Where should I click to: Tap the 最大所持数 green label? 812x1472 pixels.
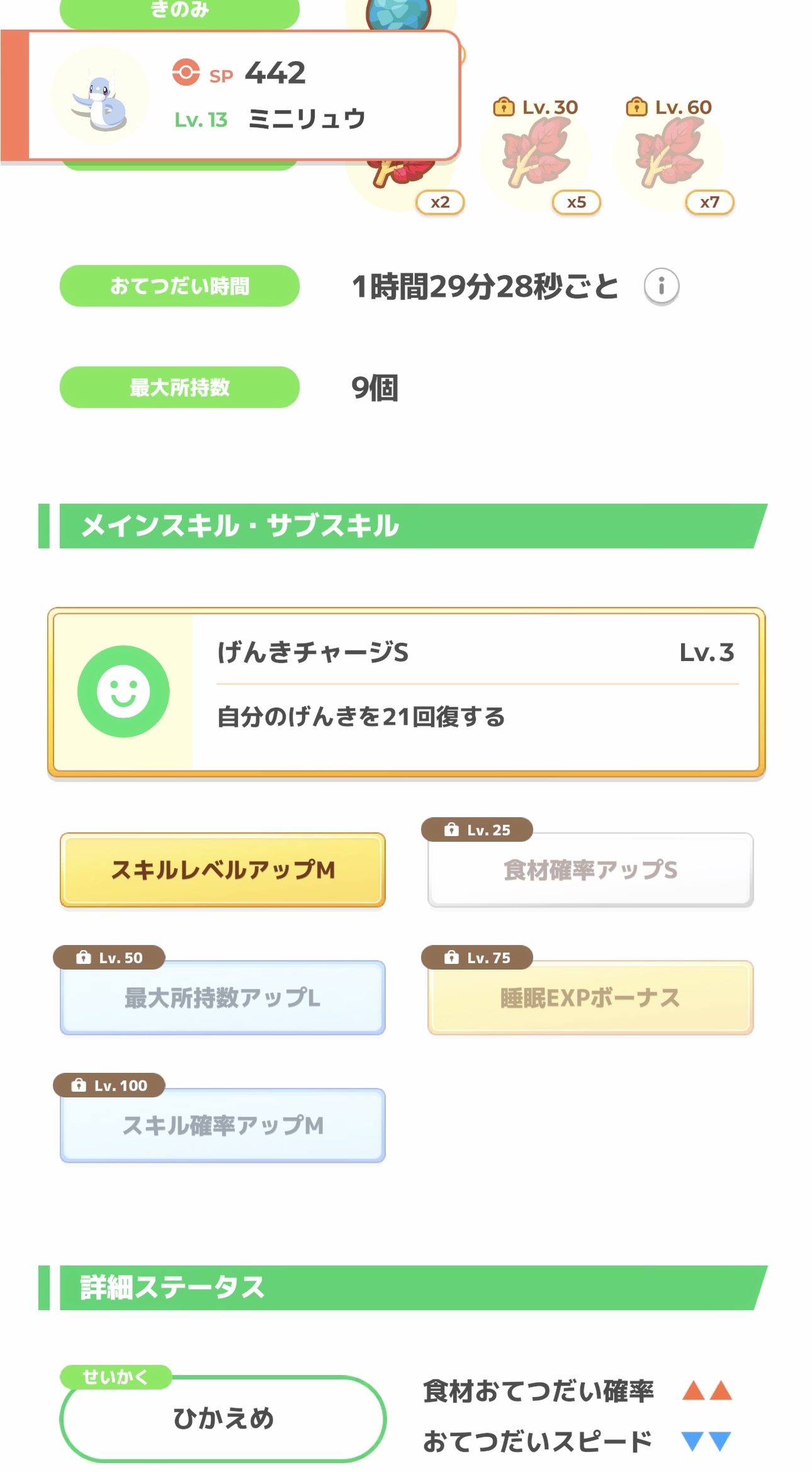pyautogui.click(x=179, y=387)
